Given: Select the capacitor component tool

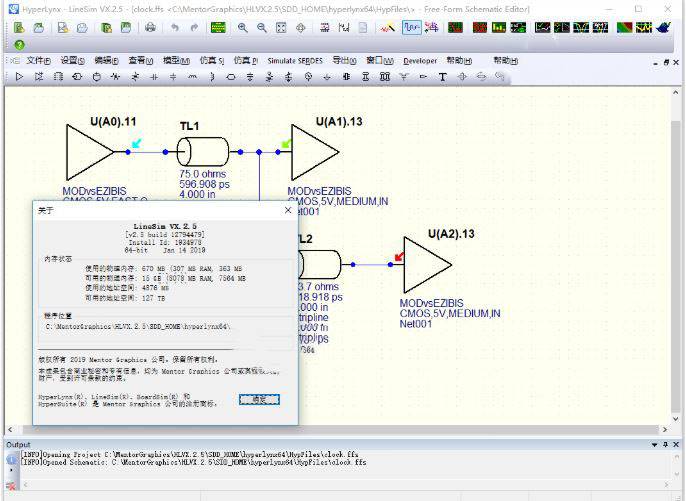Looking at the screenshot, I should 154,77.
